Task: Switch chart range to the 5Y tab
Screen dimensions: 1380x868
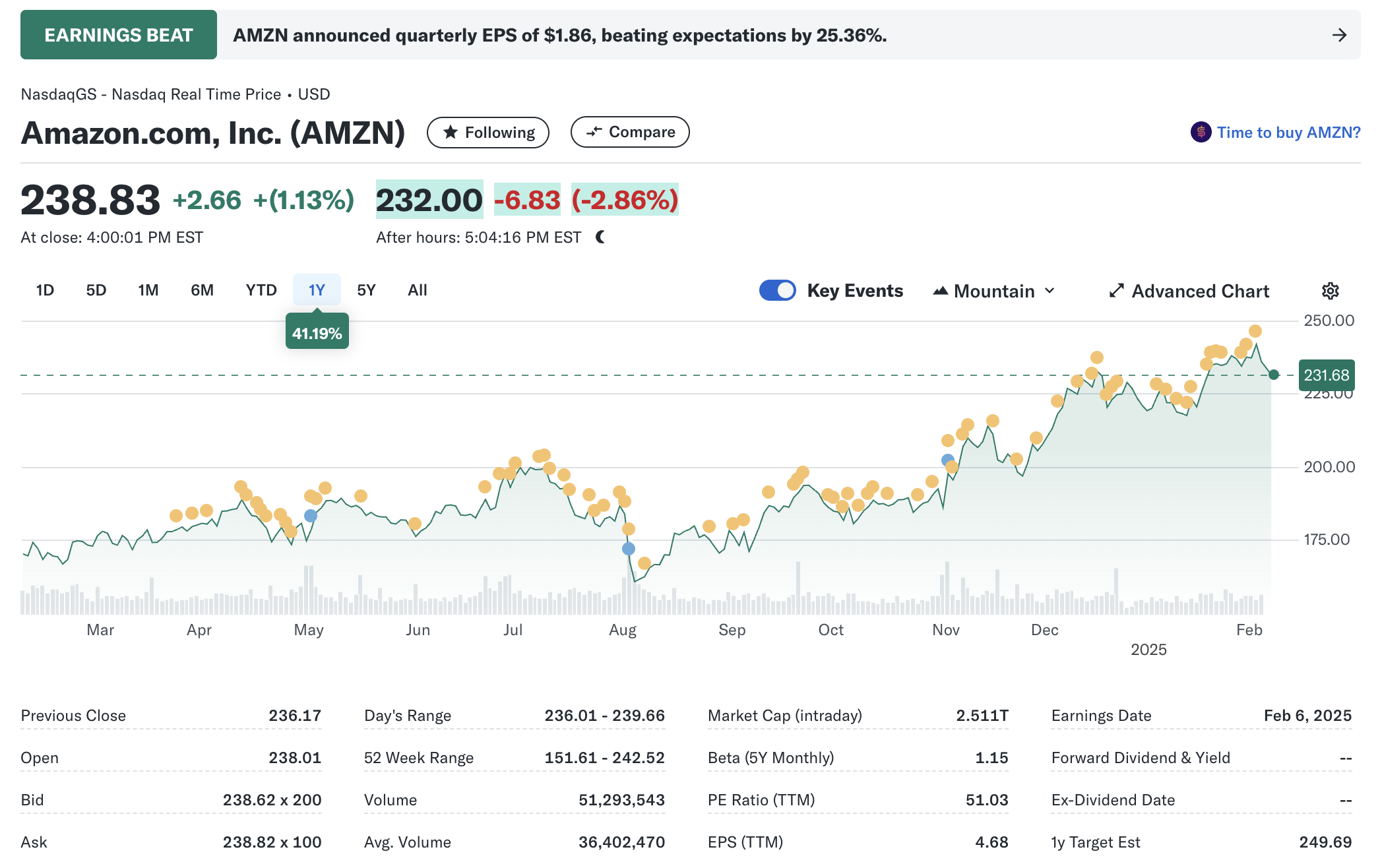Action: [x=366, y=290]
